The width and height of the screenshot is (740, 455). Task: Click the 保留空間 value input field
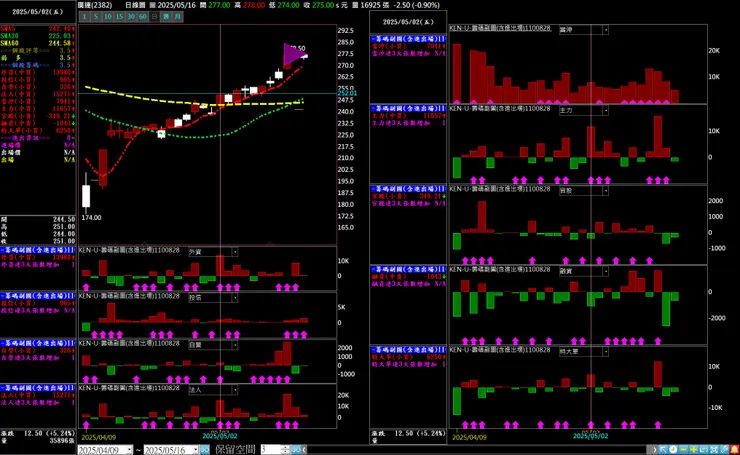pos(270,450)
